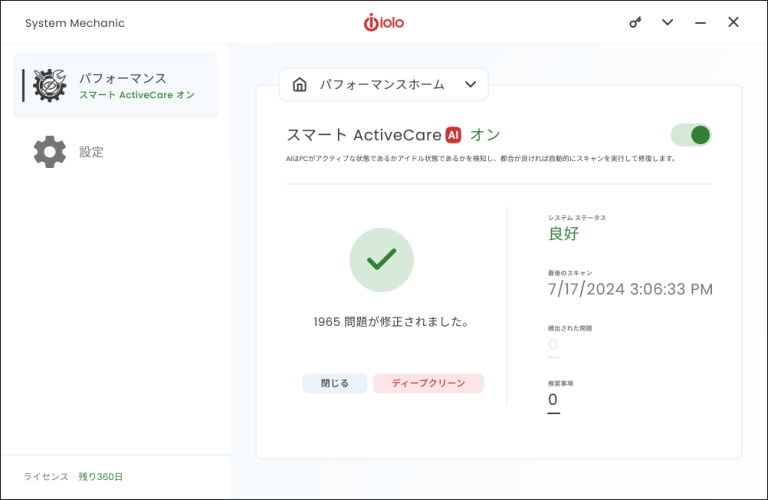Click the license key icon in title bar

click(x=635, y=23)
